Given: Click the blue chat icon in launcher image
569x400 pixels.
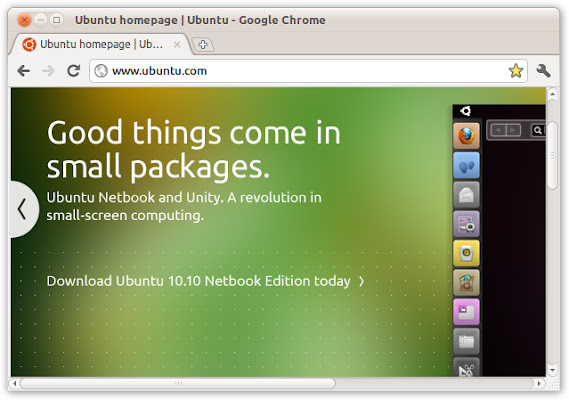Looking at the screenshot, I should 466,165.
